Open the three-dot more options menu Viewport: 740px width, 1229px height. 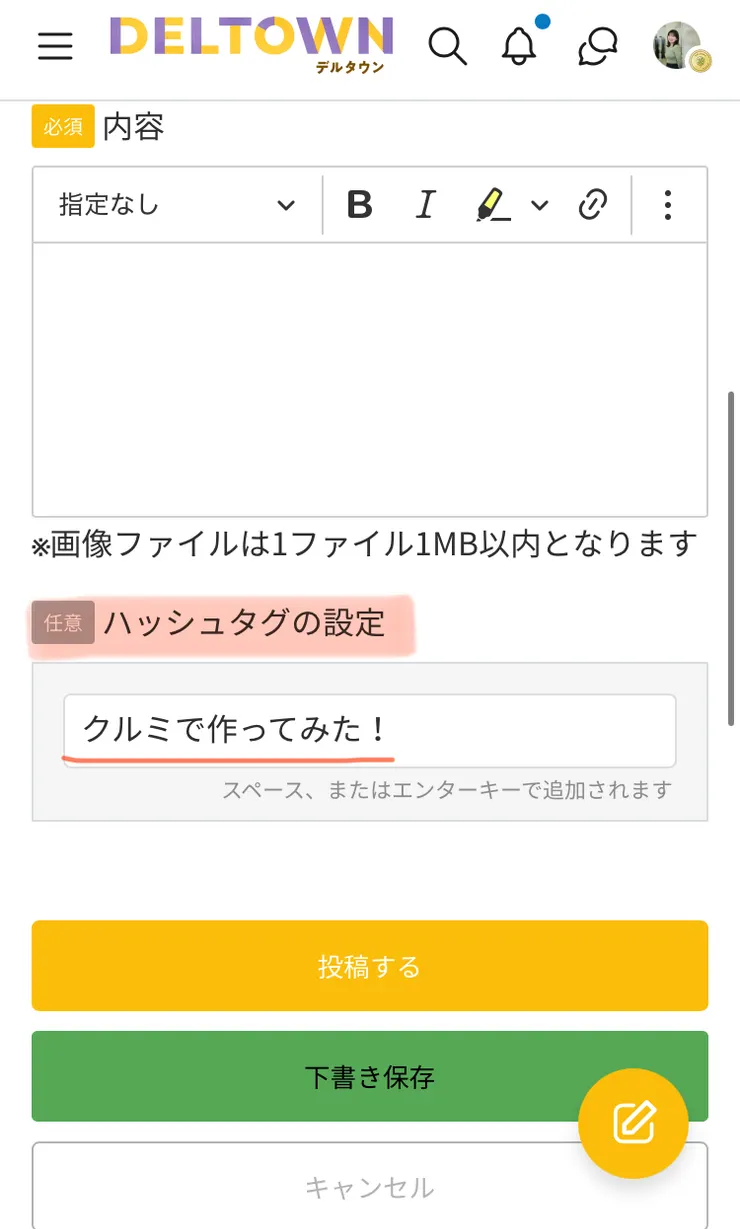(x=668, y=205)
